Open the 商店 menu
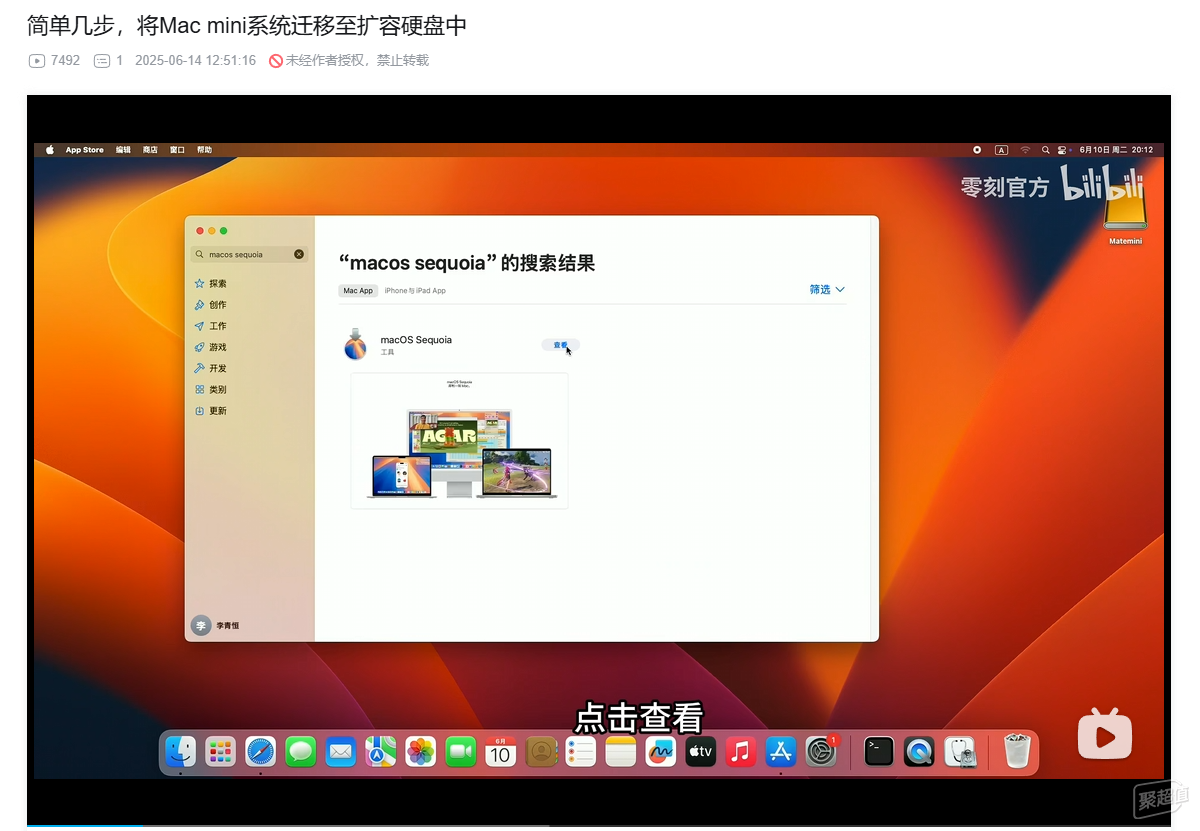This screenshot has height=831, width=1200. [x=150, y=150]
